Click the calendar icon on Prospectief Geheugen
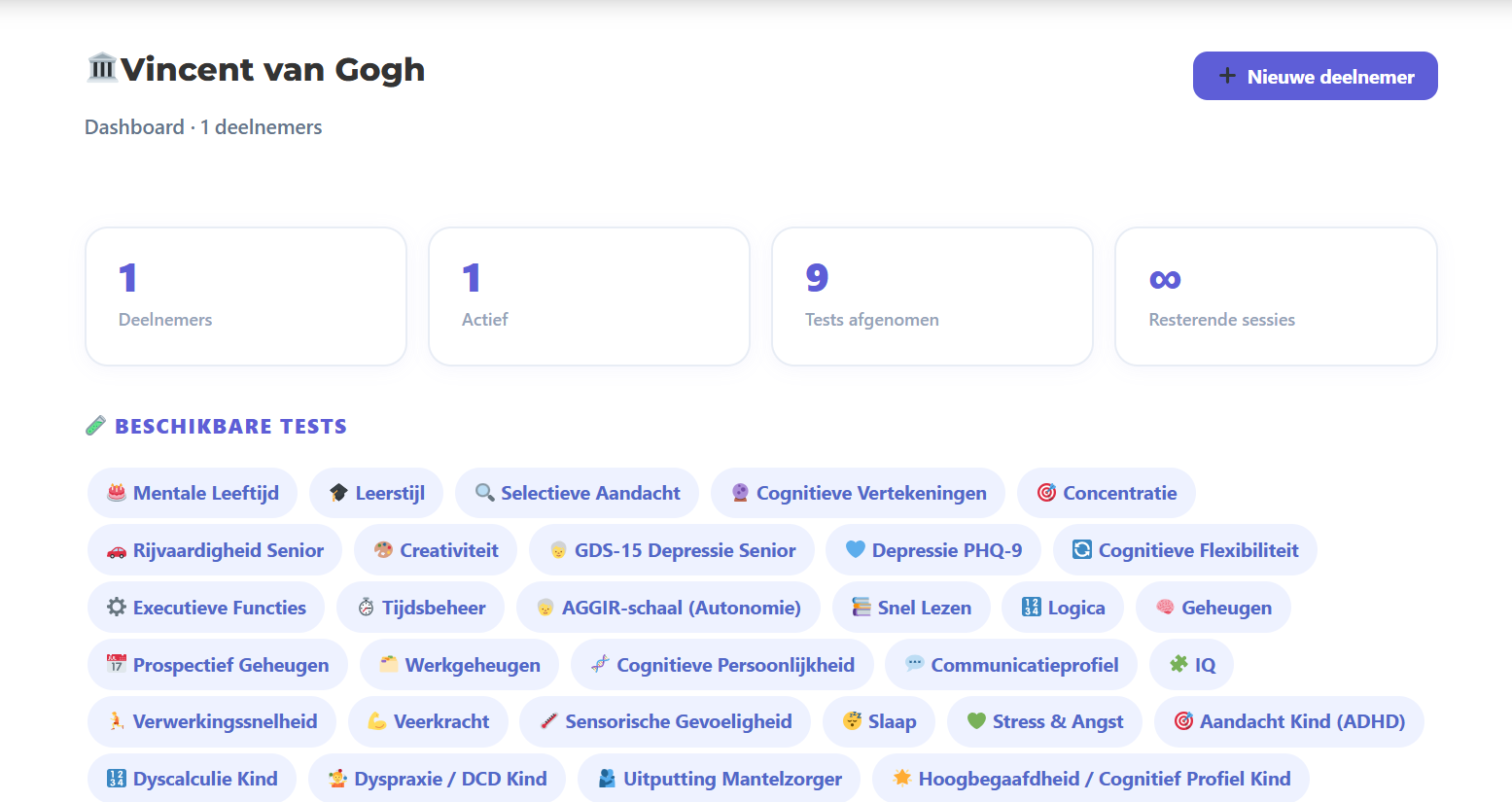Screen dimensions: 1512x802 point(117,664)
